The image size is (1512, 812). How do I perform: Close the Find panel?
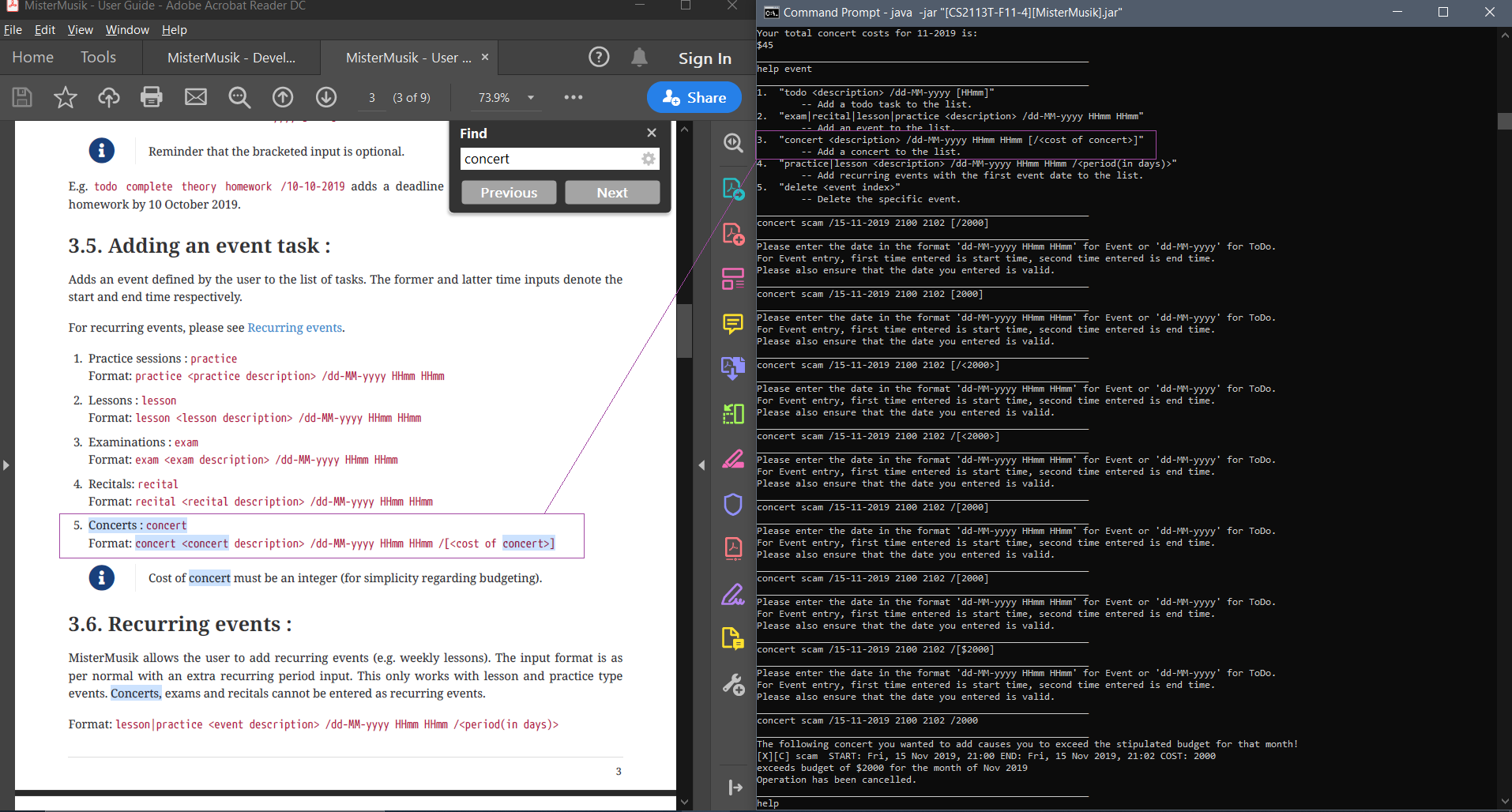pyautogui.click(x=652, y=133)
